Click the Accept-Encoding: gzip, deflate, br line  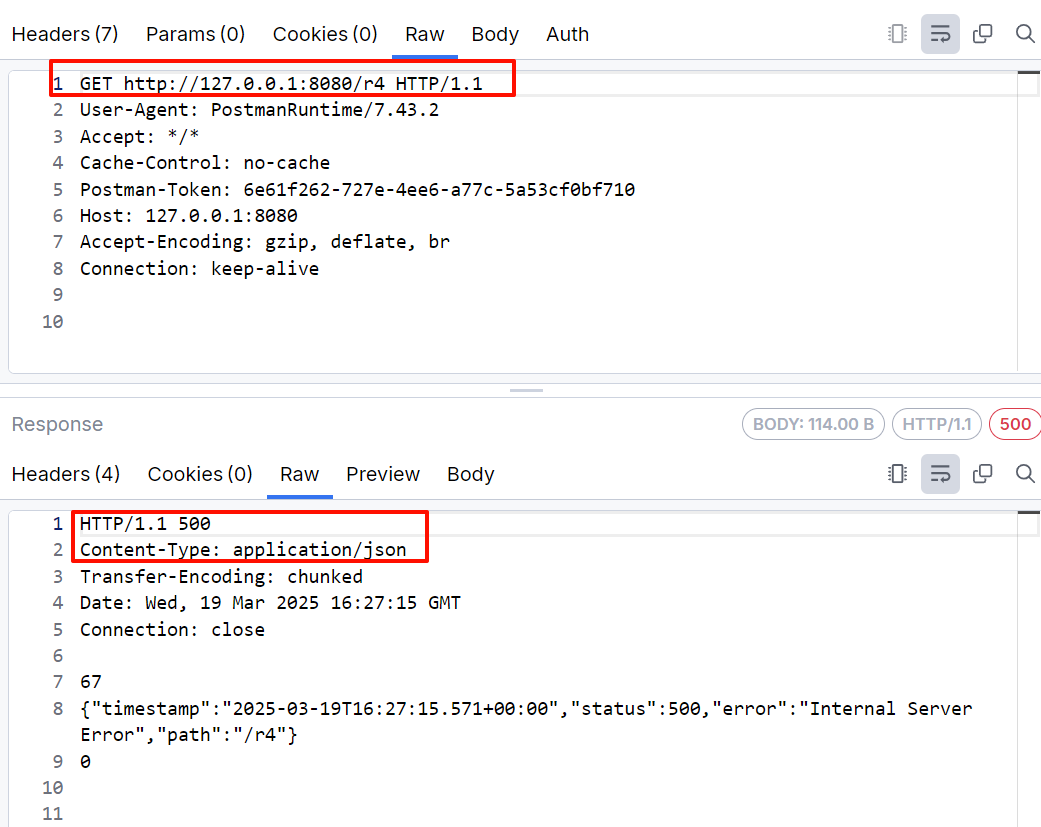coord(265,242)
